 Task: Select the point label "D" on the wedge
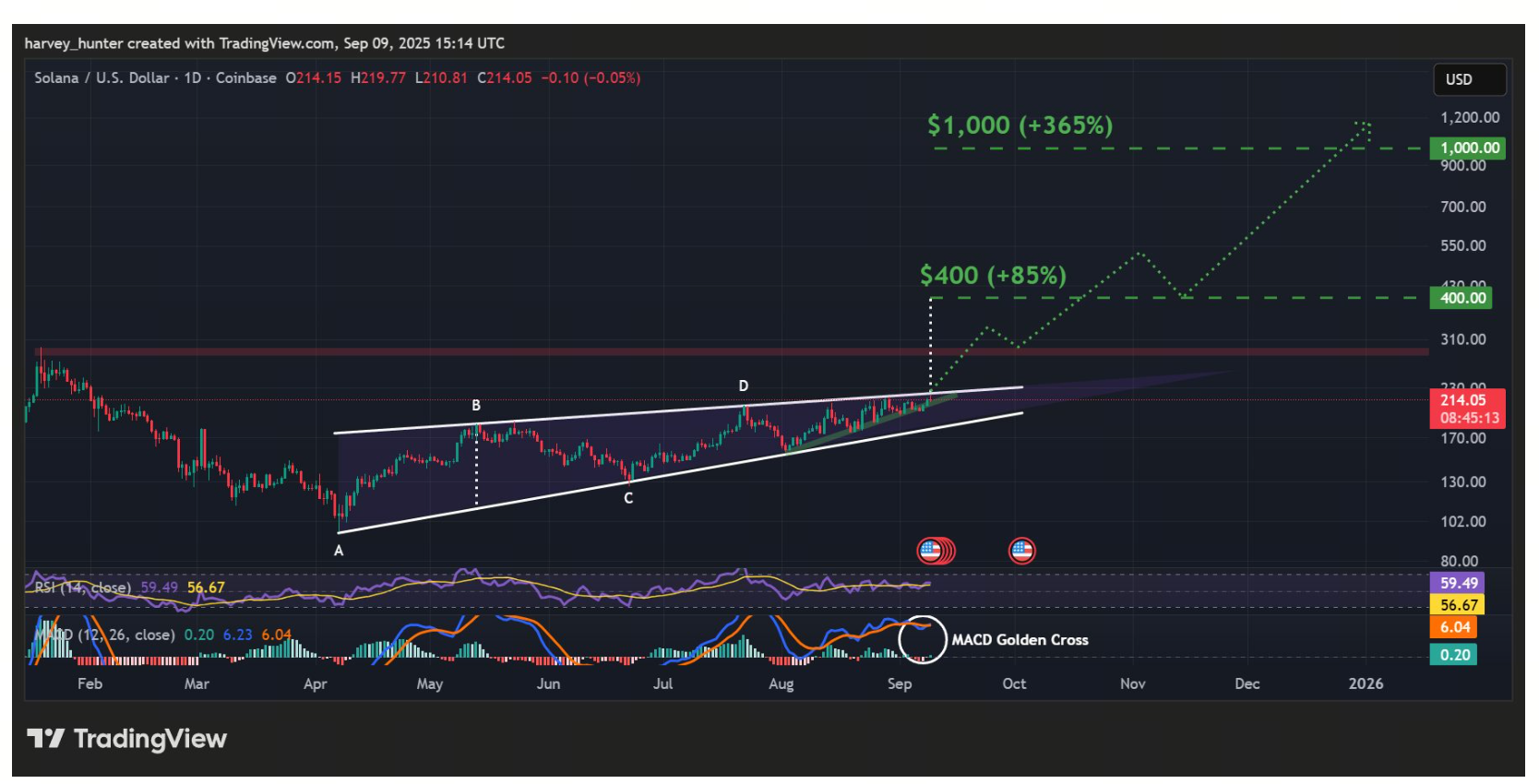click(x=743, y=386)
